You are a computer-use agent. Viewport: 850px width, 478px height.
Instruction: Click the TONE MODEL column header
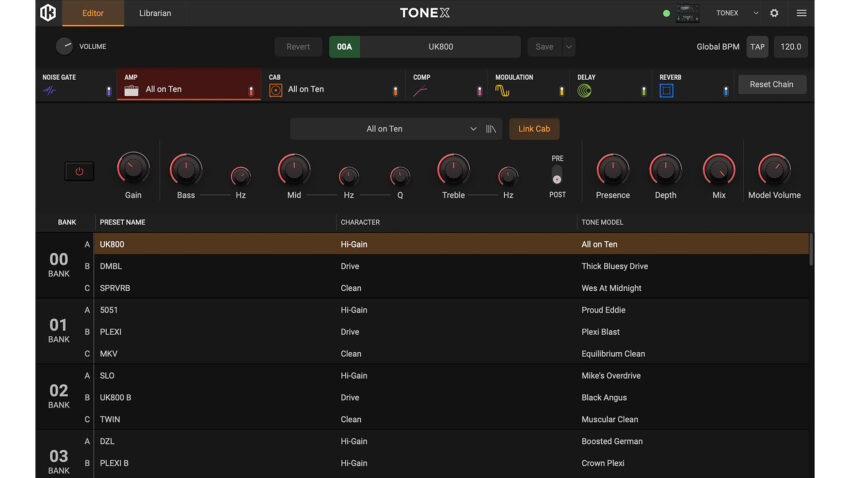click(x=602, y=222)
